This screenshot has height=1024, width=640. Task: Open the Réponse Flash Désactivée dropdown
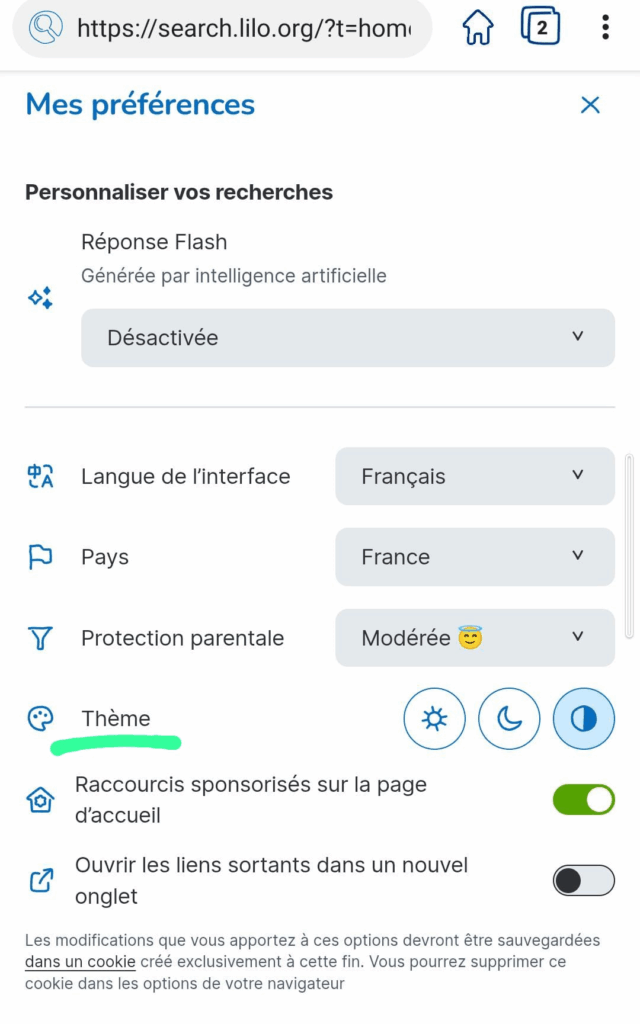coord(347,338)
